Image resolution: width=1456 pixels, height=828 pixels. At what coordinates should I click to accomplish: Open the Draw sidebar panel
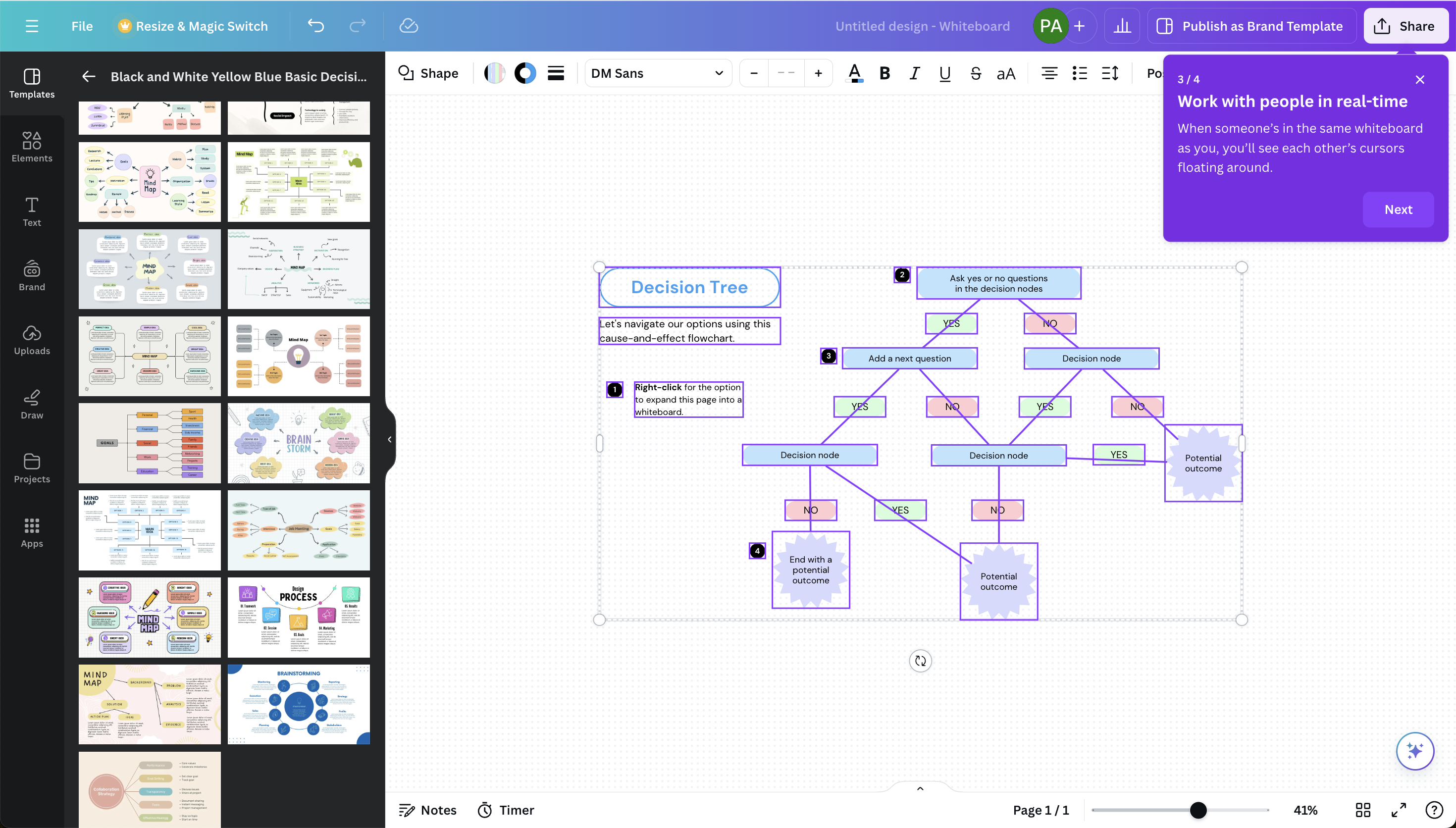32,404
